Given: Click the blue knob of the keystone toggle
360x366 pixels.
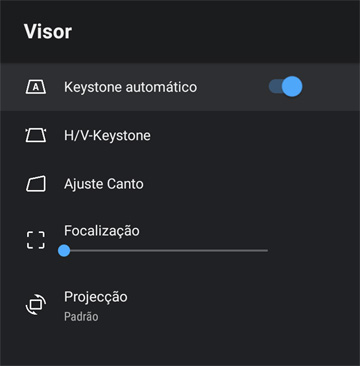Looking at the screenshot, I should 292,87.
